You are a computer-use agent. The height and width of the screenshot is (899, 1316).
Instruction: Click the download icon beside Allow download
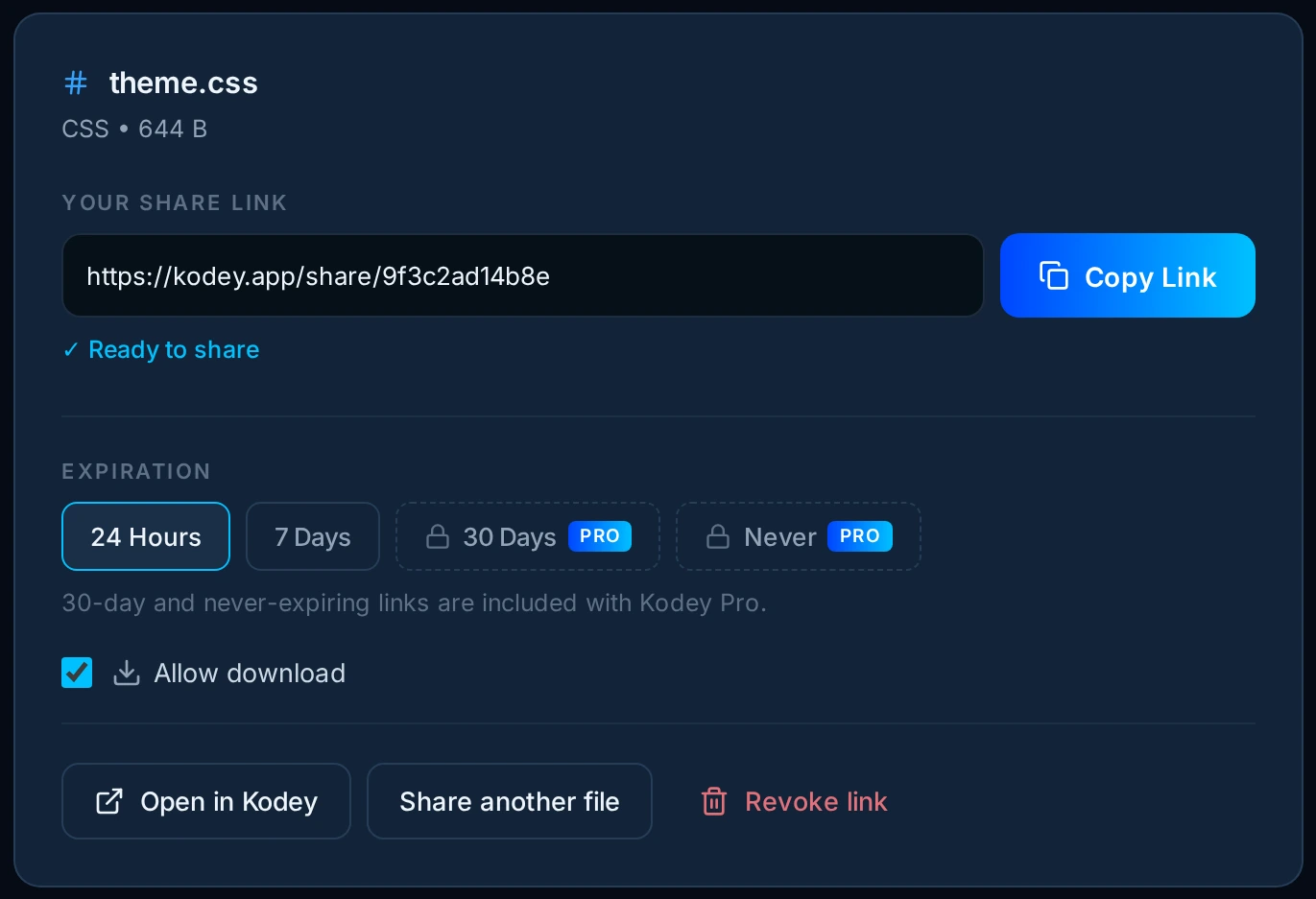[x=127, y=673]
